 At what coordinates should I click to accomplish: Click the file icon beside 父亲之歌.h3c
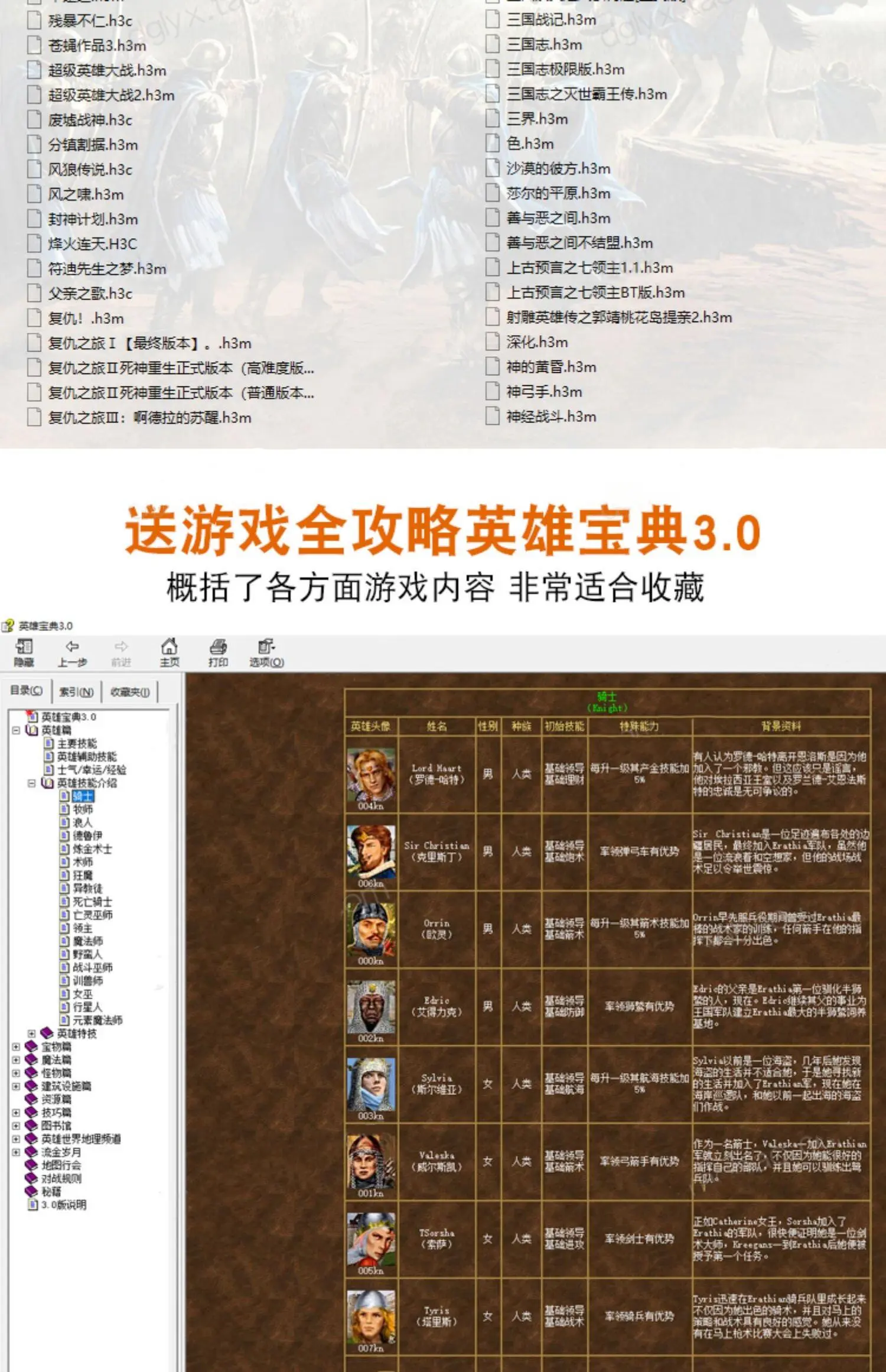34,294
